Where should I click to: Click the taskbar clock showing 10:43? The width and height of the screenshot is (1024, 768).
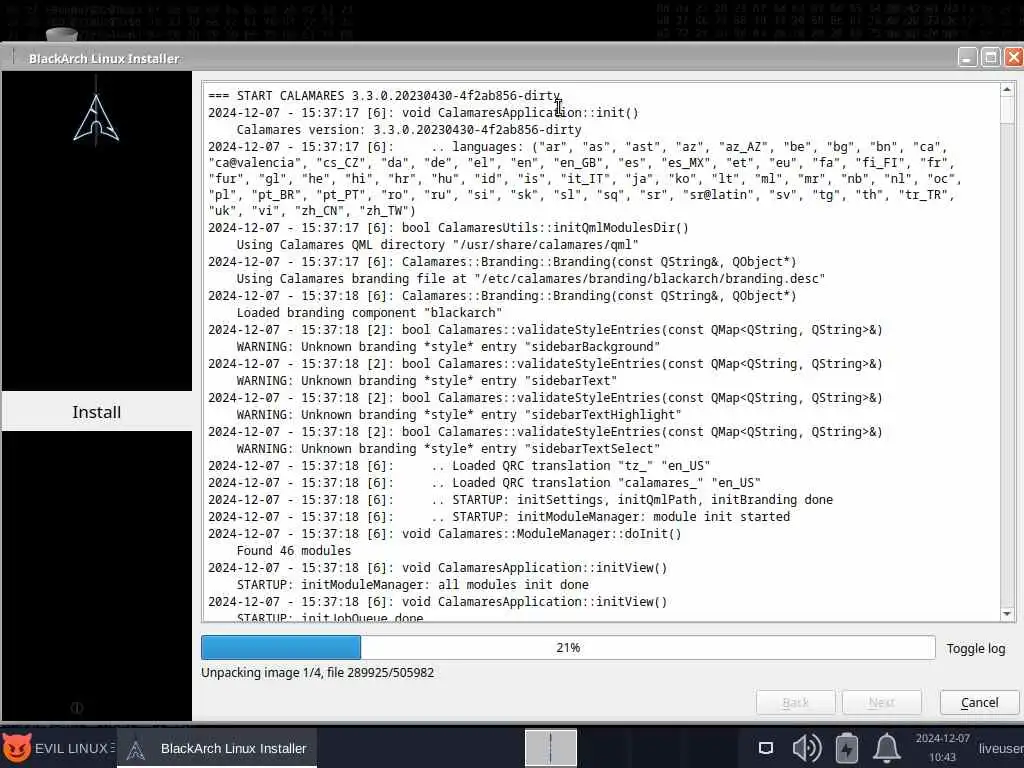[942, 748]
